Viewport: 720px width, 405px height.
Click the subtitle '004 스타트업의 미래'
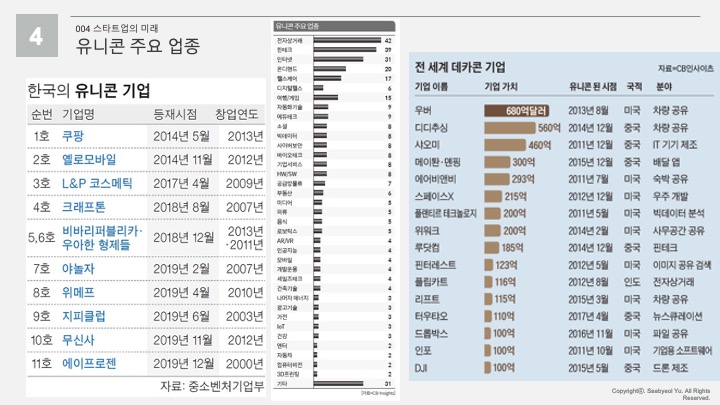pos(117,28)
